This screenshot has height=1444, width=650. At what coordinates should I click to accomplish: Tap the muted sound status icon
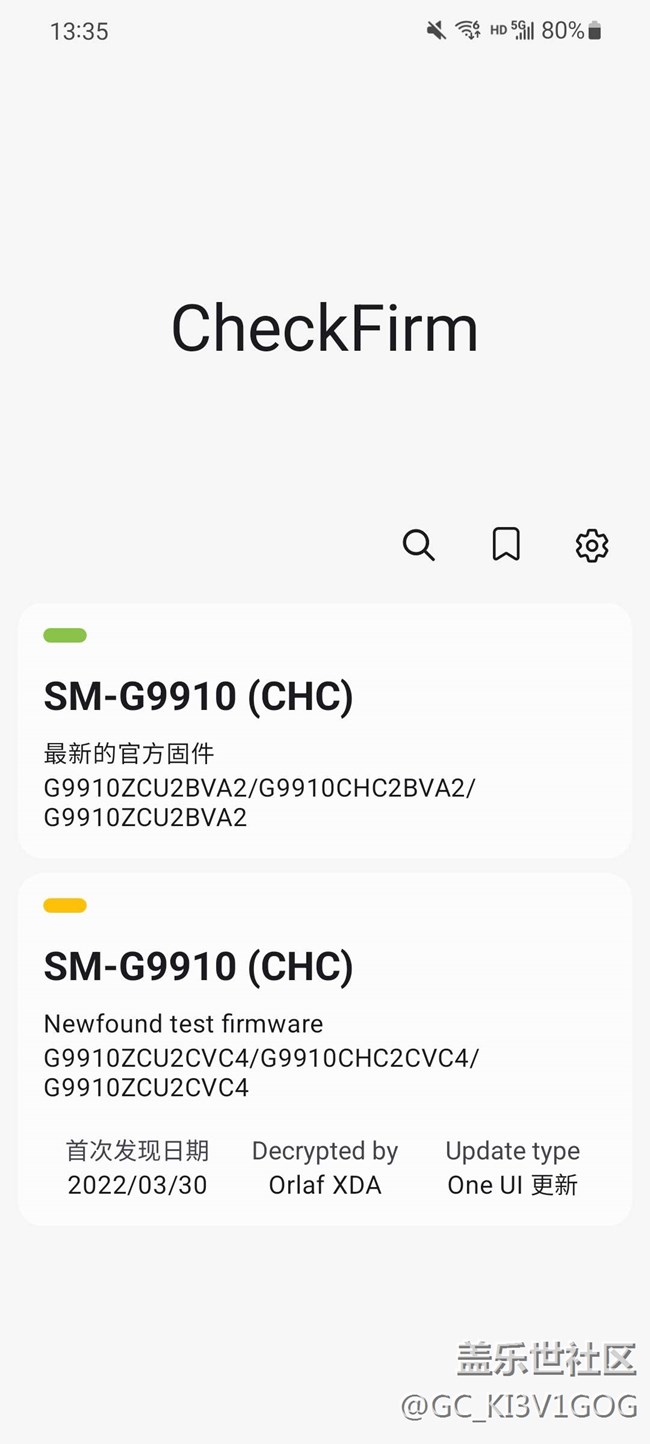tap(436, 31)
